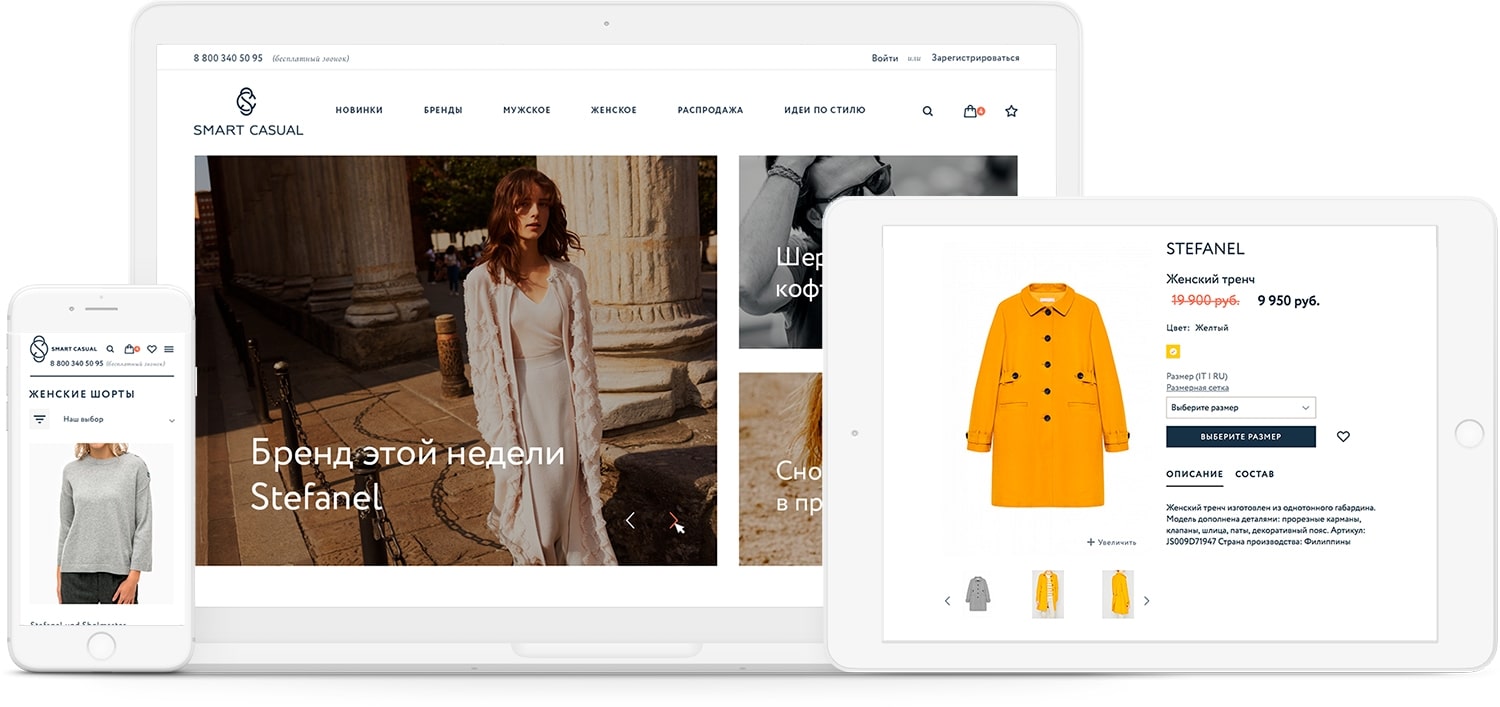Expand Выберите размер size dropdown
Image resolution: width=1500 pixels, height=707 pixels.
click(x=1241, y=408)
